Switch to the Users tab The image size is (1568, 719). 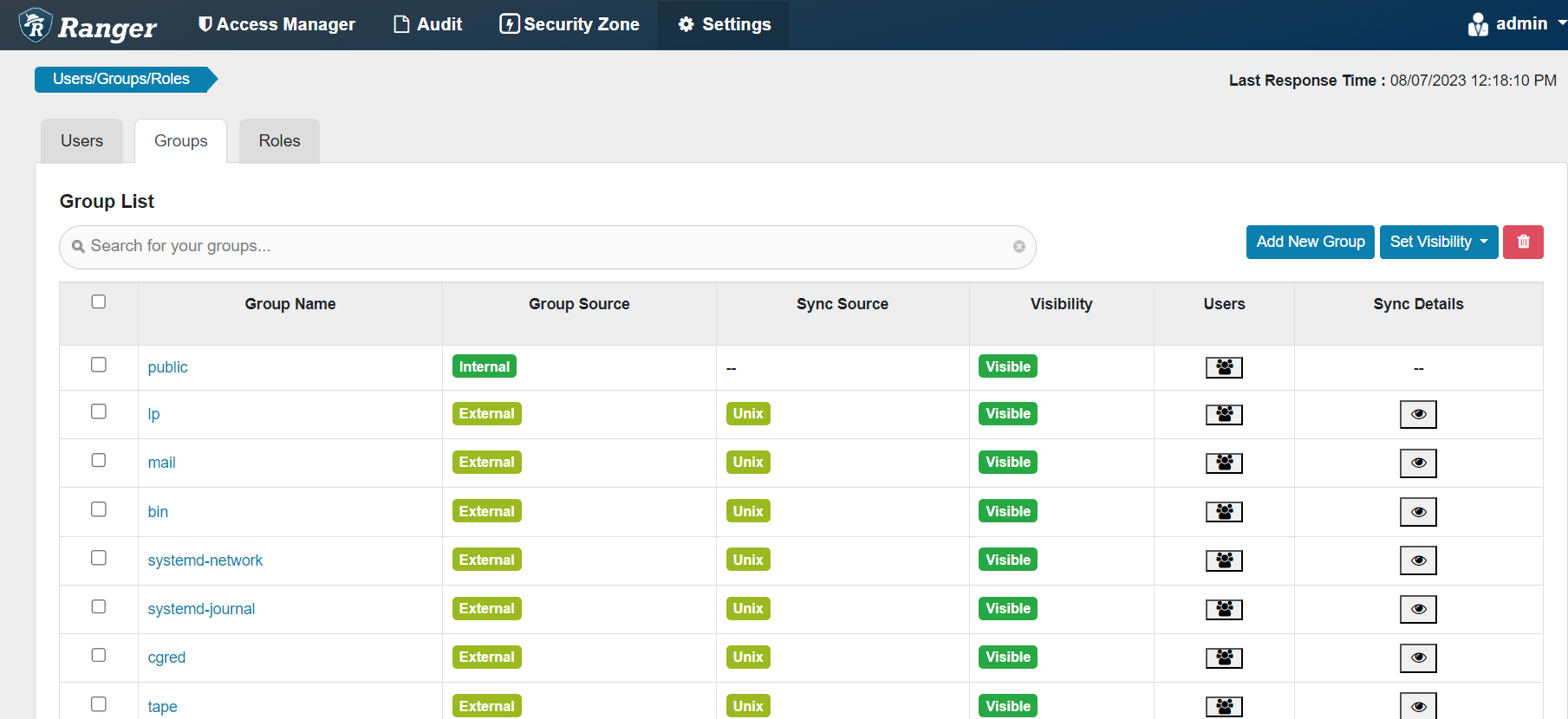(81, 141)
